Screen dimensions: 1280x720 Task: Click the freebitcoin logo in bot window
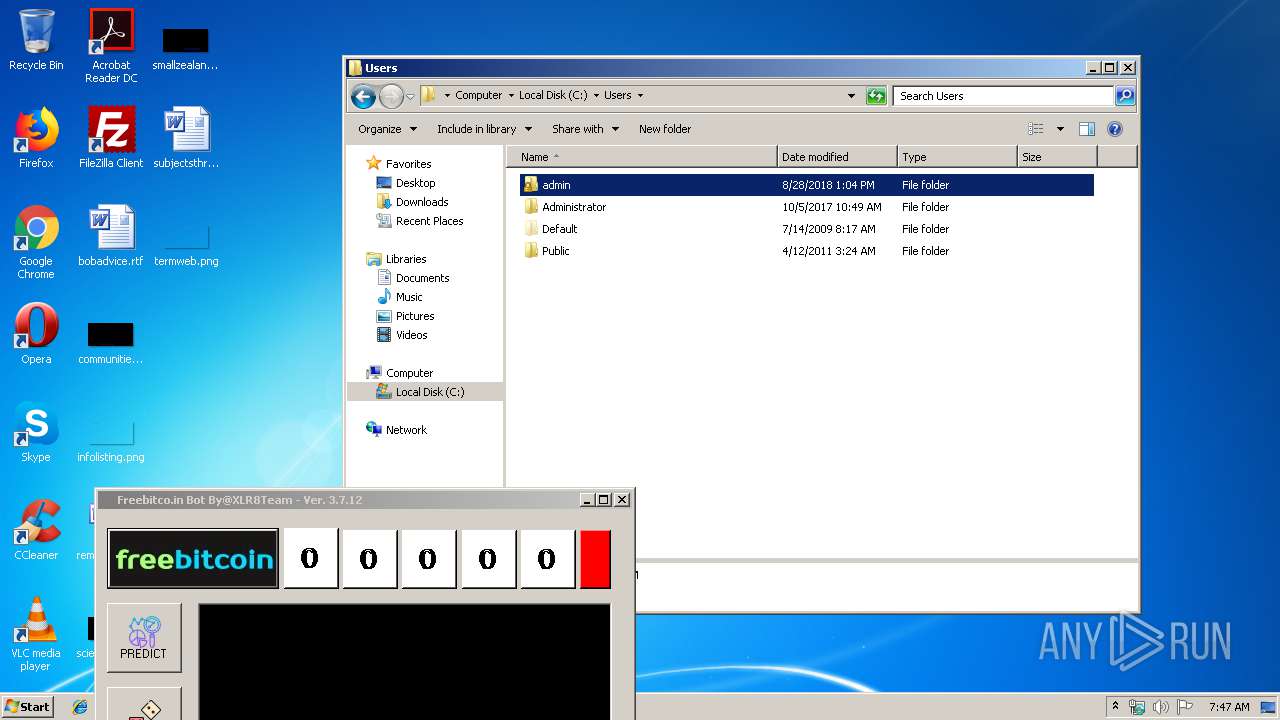193,559
